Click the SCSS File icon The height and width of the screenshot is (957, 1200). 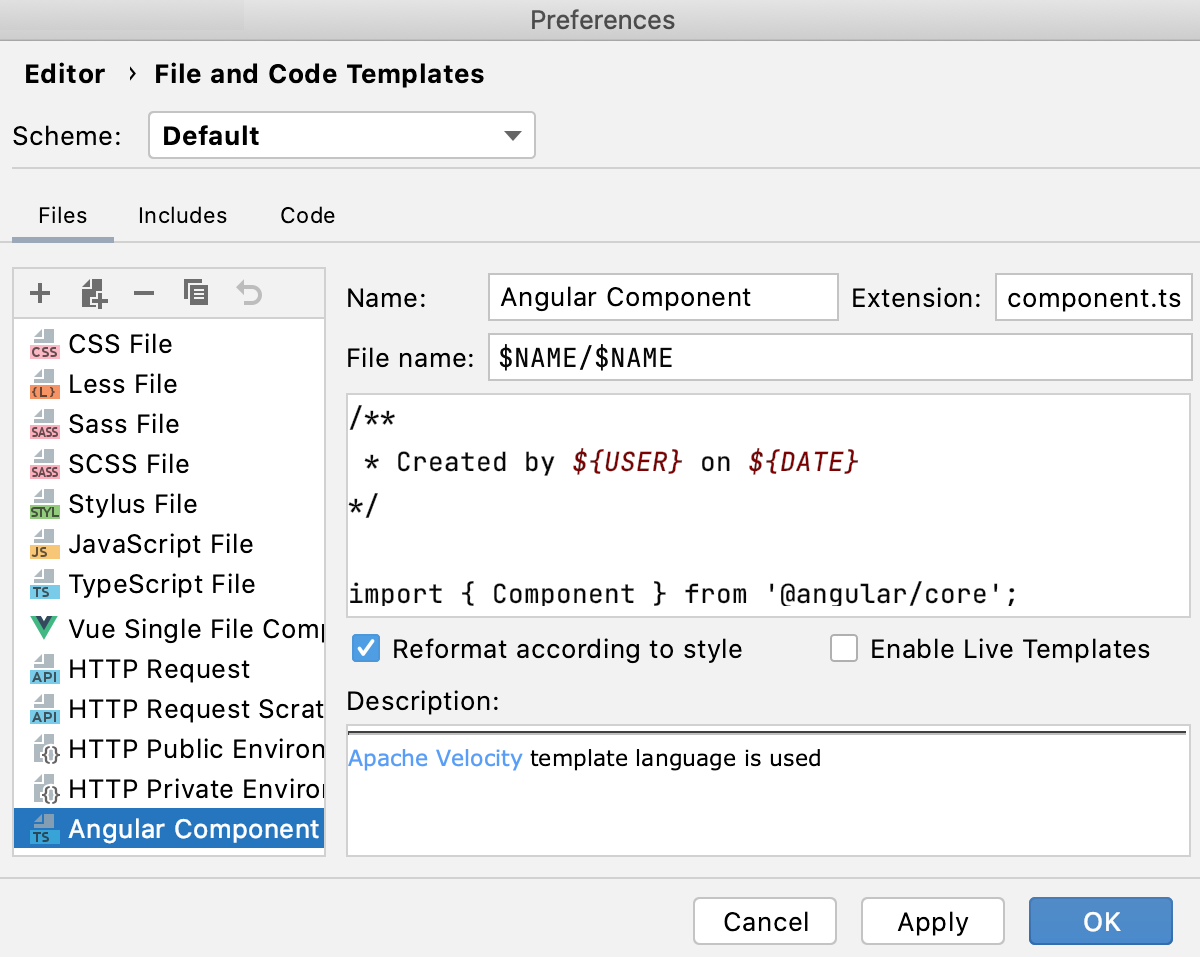pyautogui.click(x=44, y=464)
